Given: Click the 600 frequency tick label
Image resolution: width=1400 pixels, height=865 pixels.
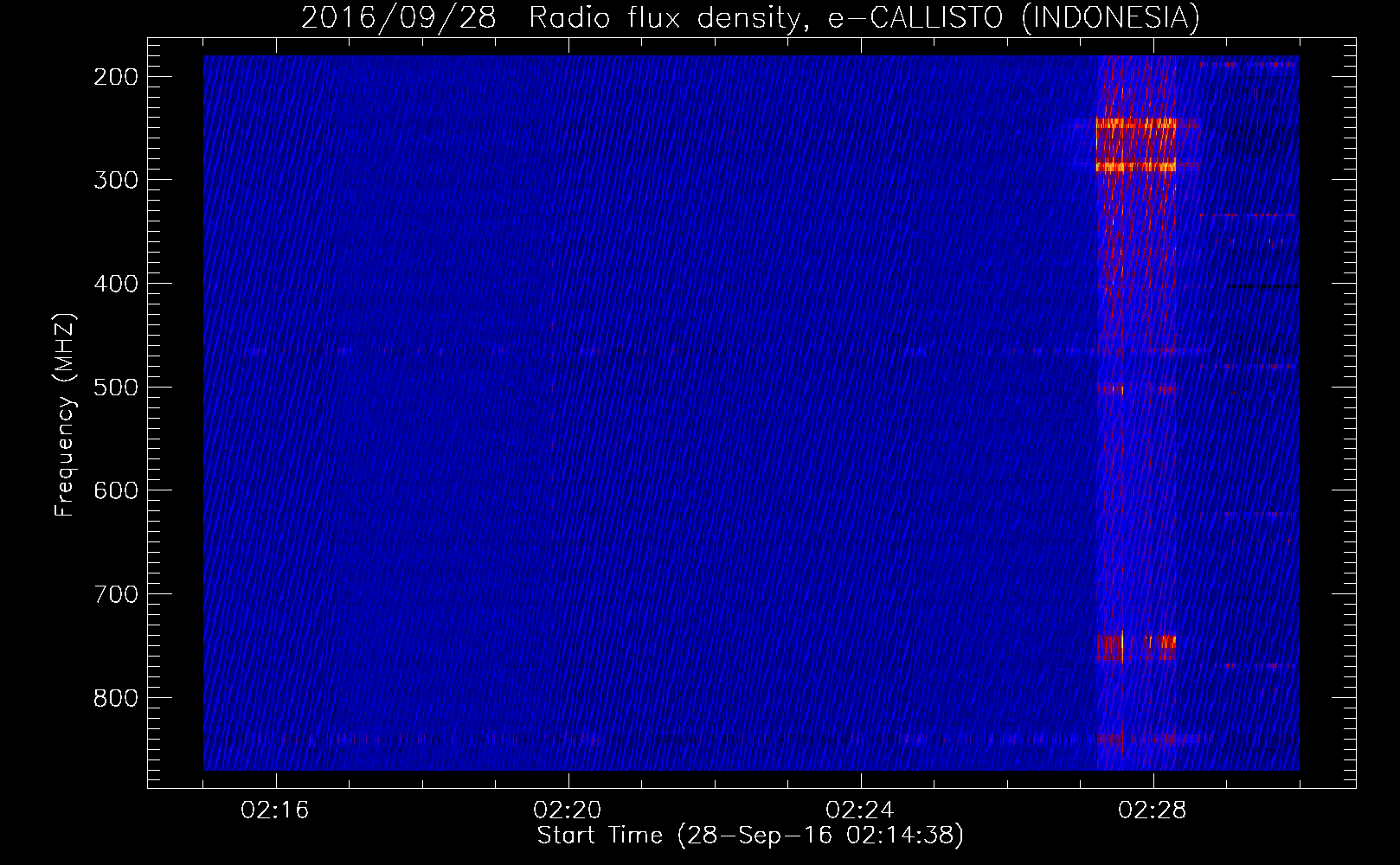Looking at the screenshot, I should point(115,490).
